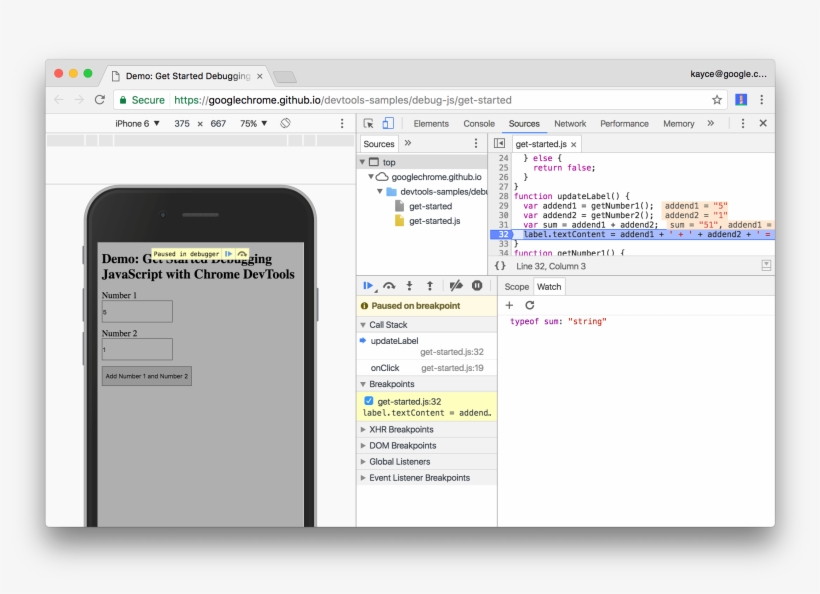
Task: Toggle deactivate breakpoints
Action: 456,286
